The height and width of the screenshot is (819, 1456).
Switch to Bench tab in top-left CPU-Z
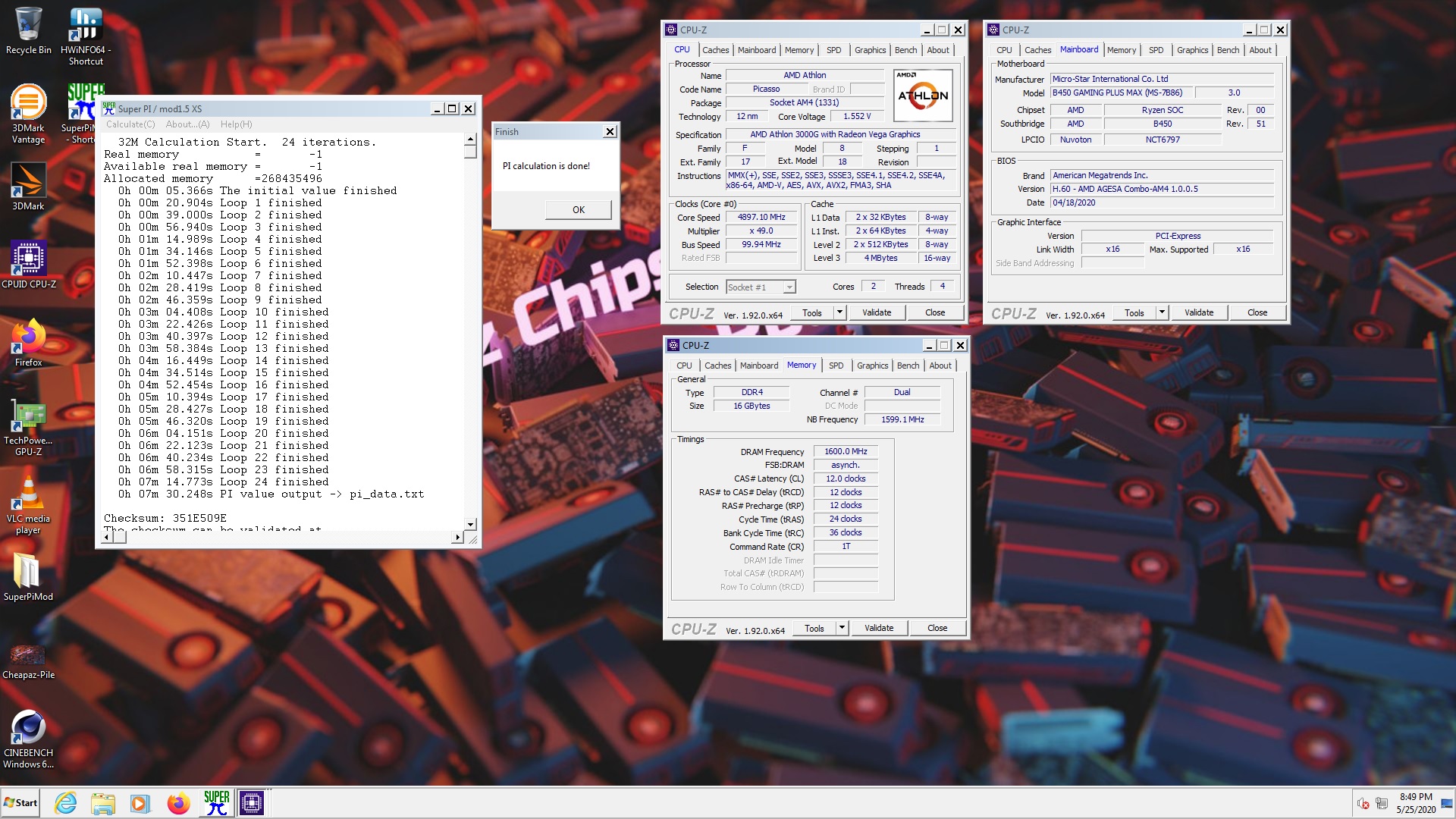(x=905, y=50)
